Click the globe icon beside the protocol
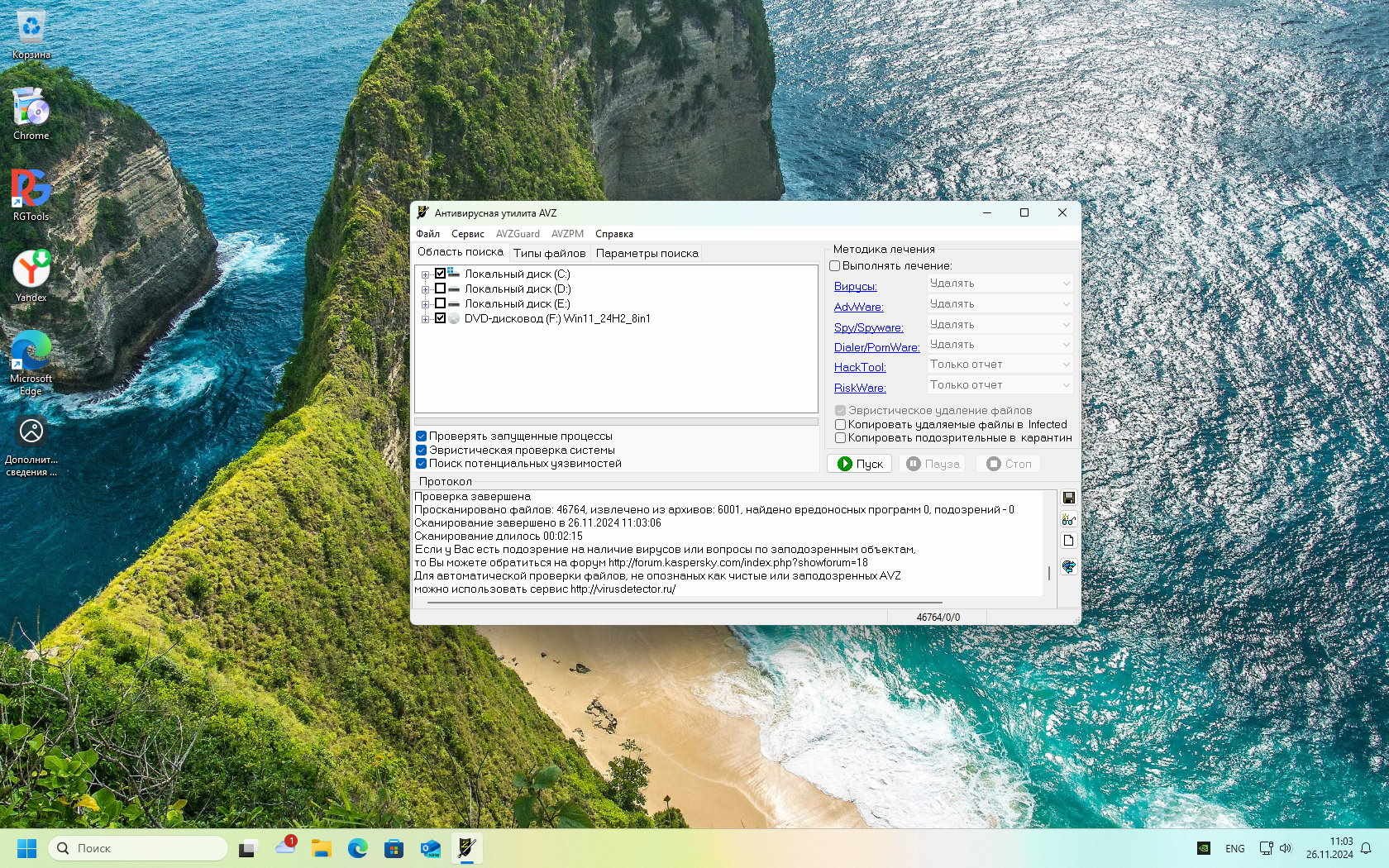Image resolution: width=1389 pixels, height=868 pixels. pos(1068,567)
